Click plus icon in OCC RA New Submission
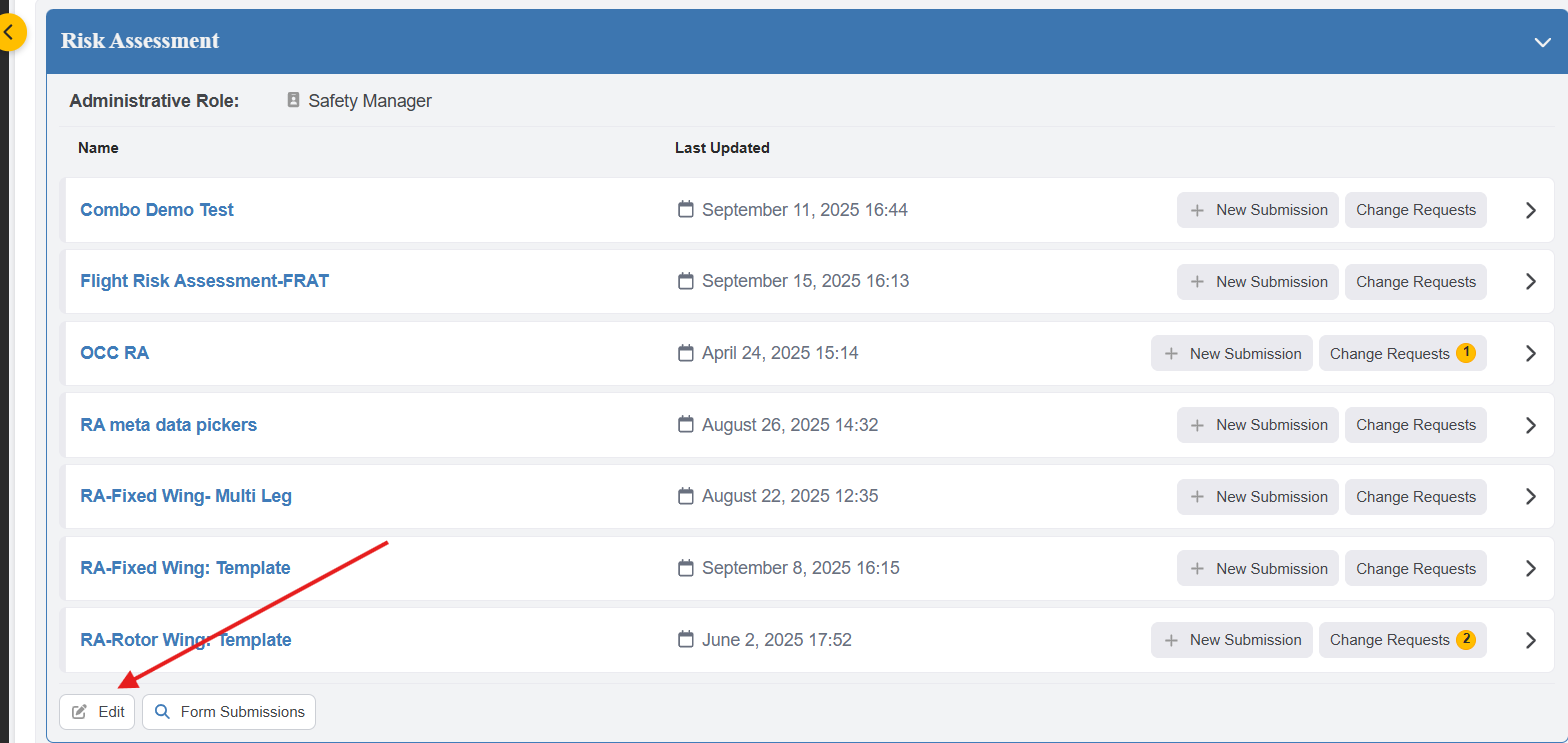The height and width of the screenshot is (743, 1568). [x=1171, y=354]
